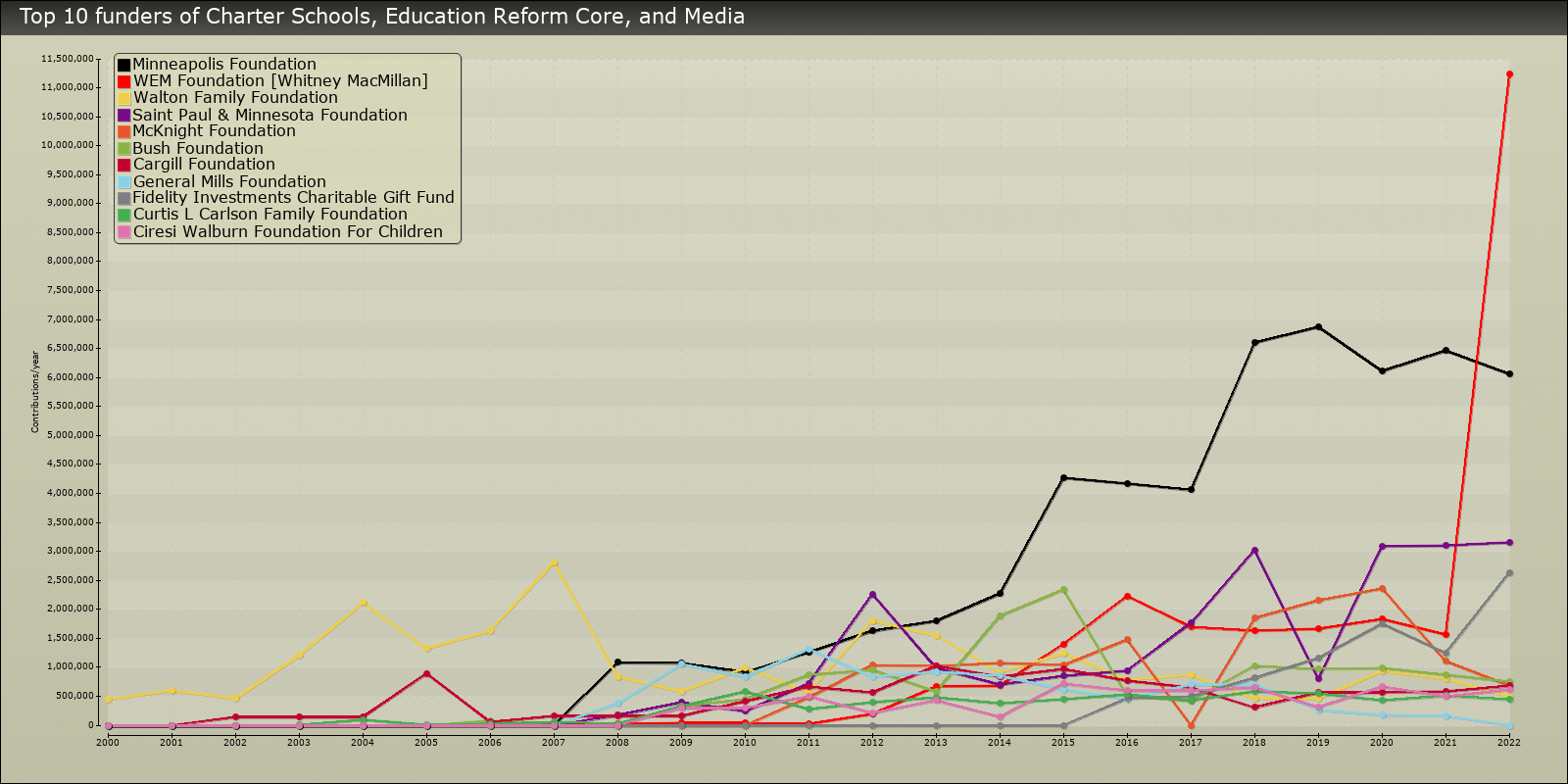Viewport: 1568px width, 784px height.
Task: Click the black Minneapolis Foundation legend swatch
Action: click(x=124, y=65)
